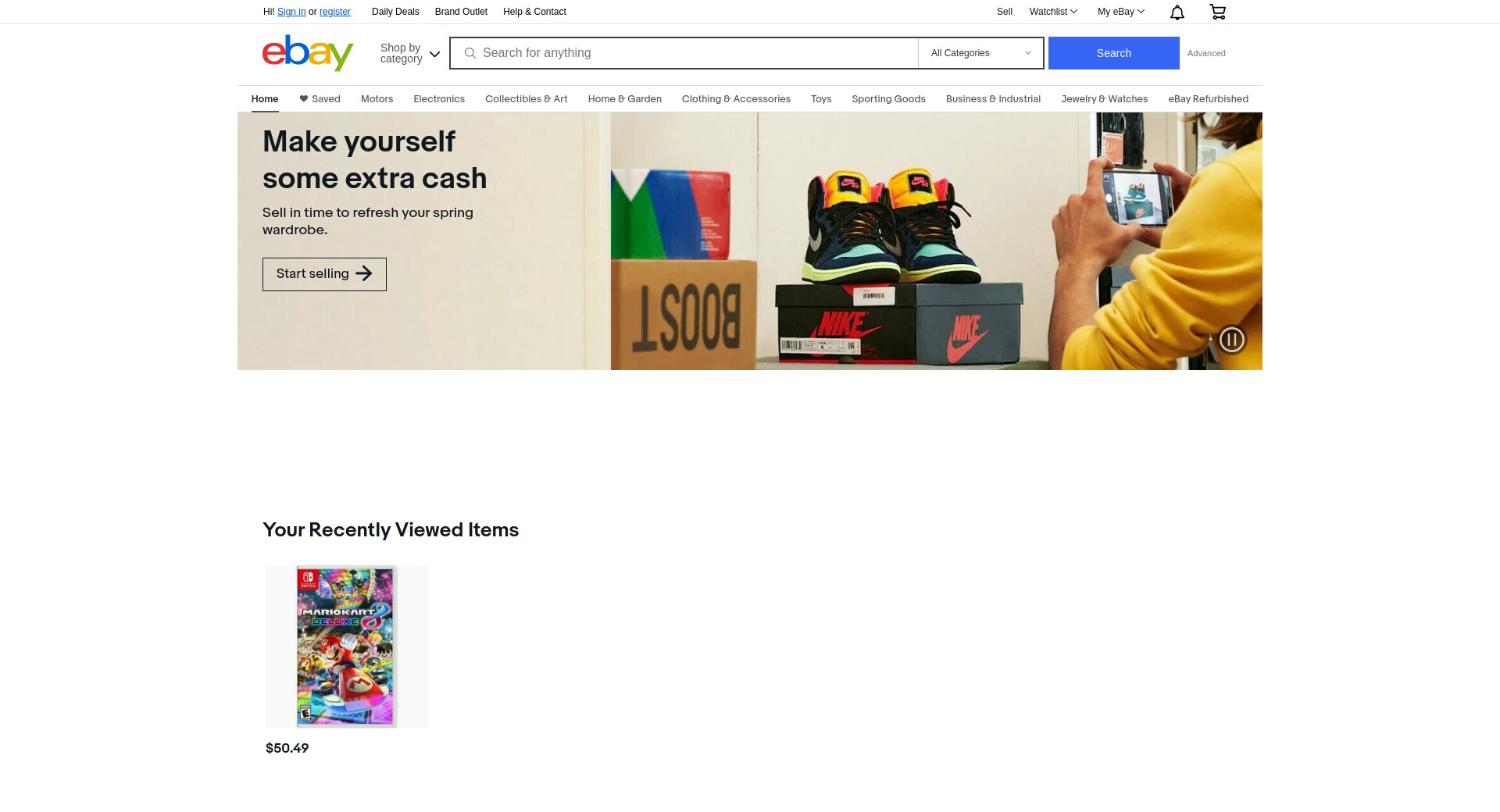Open the shopping cart icon
Screen dimensions: 1500x812
pos(1217,12)
